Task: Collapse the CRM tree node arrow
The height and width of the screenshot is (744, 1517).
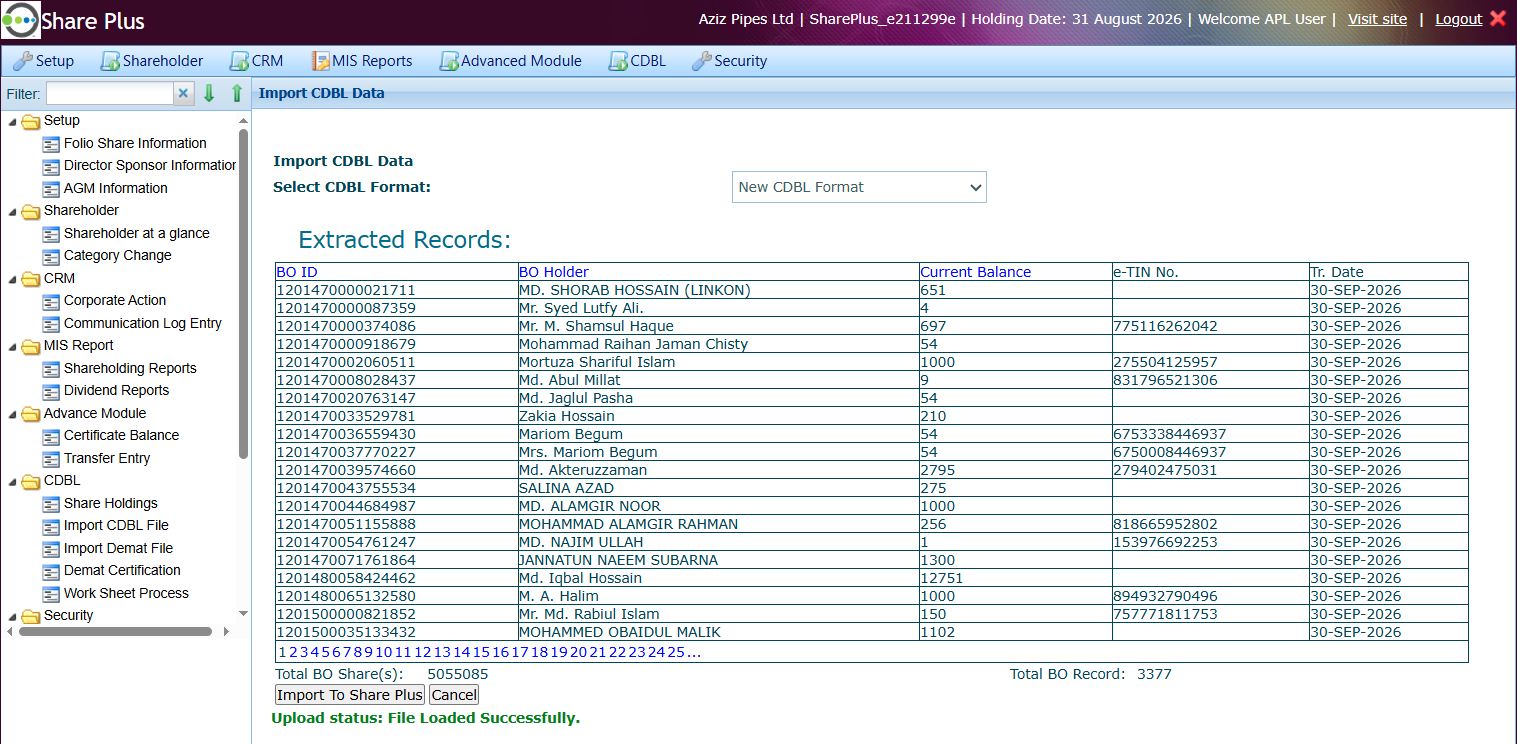Action: click(x=13, y=279)
